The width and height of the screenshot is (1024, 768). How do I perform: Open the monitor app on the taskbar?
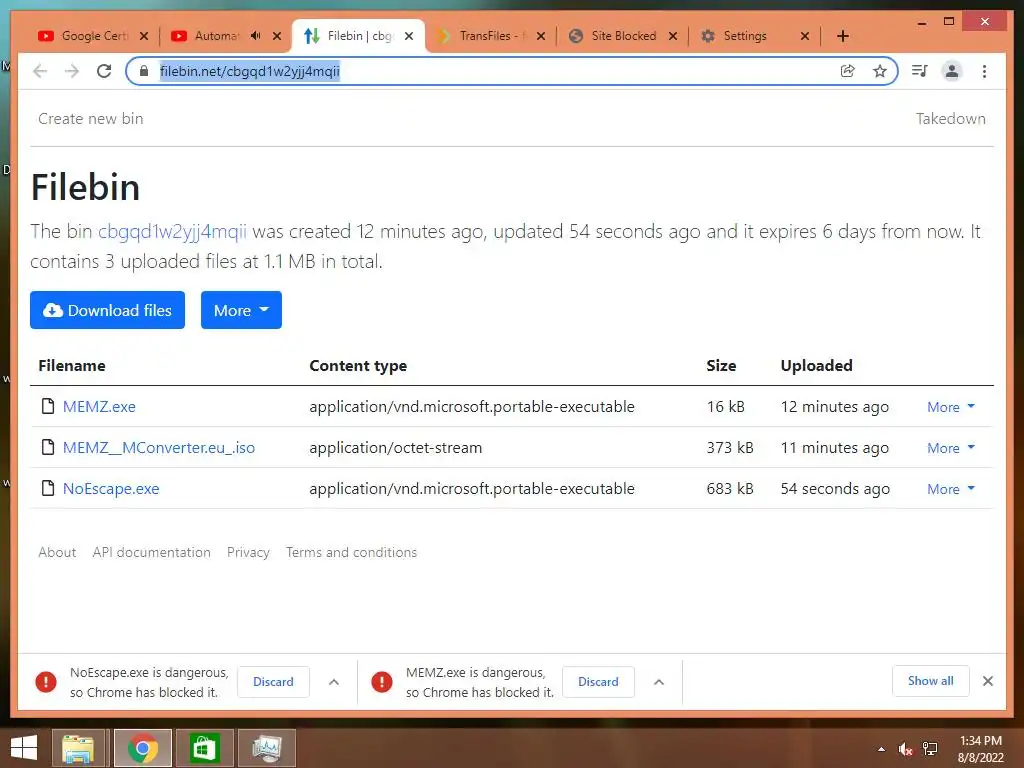coord(266,748)
